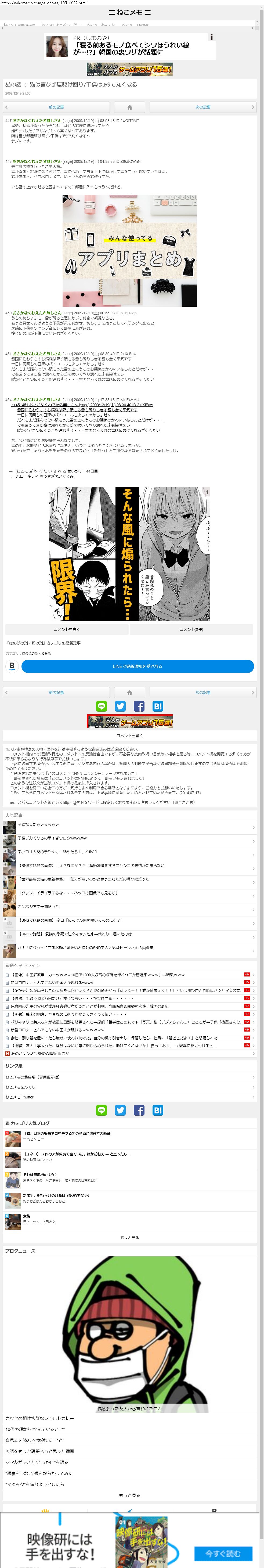Click the Hatena B! icon beneath リンク集
Viewport: 264px width, 1568px height.
tap(158, 1110)
